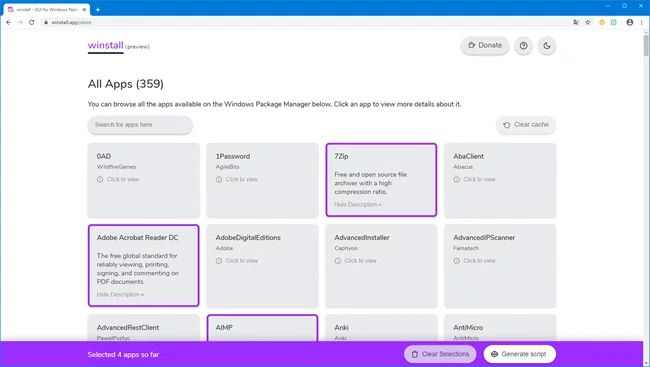Bookmark this page with star icon
Image resolution: width=650 pixels, height=367 pixels.
tap(587, 22)
